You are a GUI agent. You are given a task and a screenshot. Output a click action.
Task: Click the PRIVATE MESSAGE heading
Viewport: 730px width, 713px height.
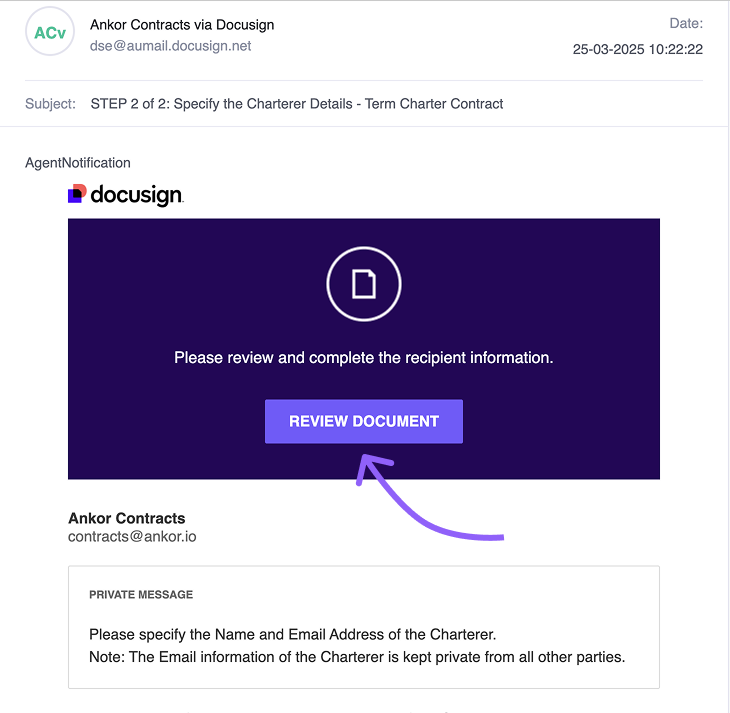click(x=141, y=594)
